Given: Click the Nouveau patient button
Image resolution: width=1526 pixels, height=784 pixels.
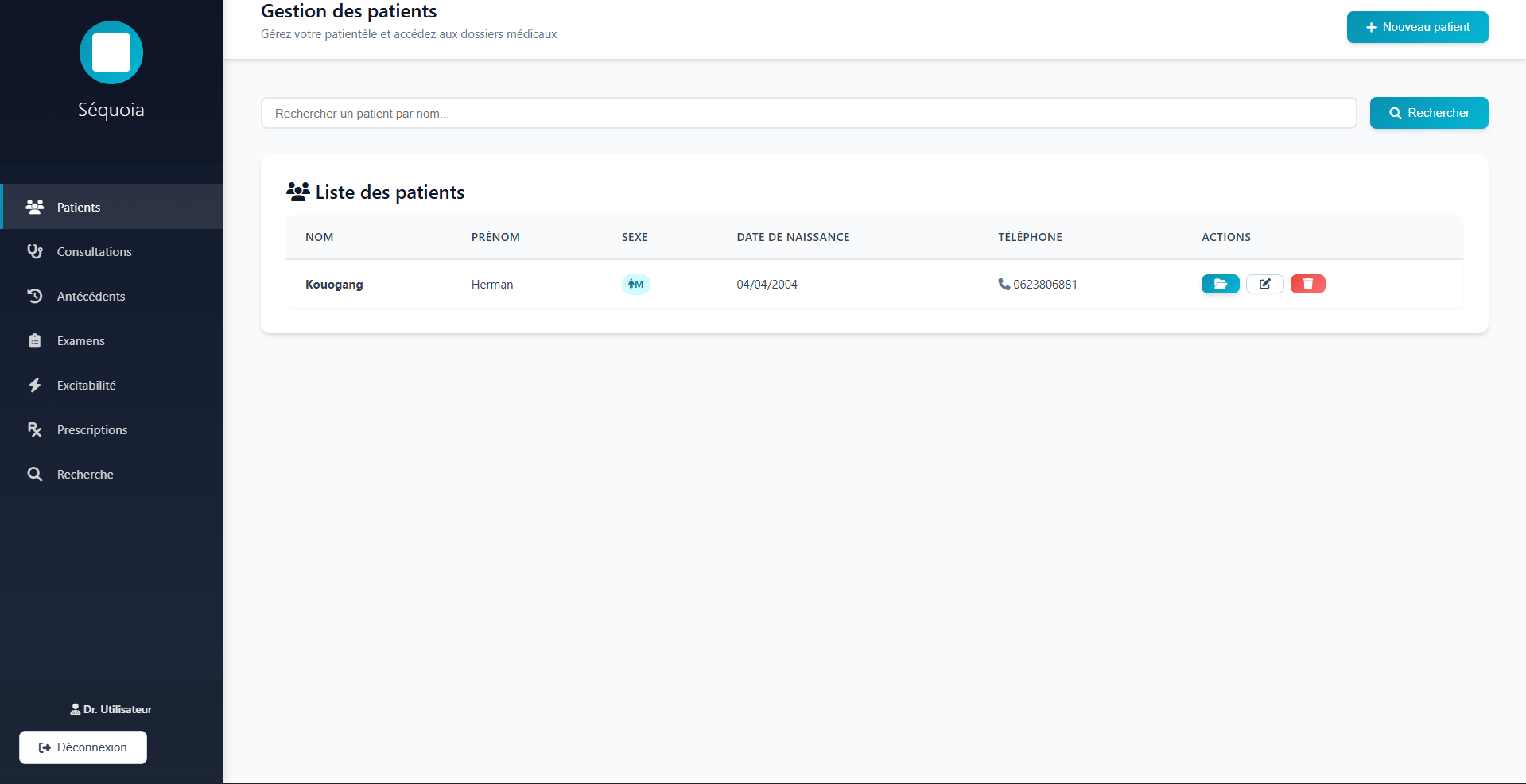Looking at the screenshot, I should tap(1417, 26).
